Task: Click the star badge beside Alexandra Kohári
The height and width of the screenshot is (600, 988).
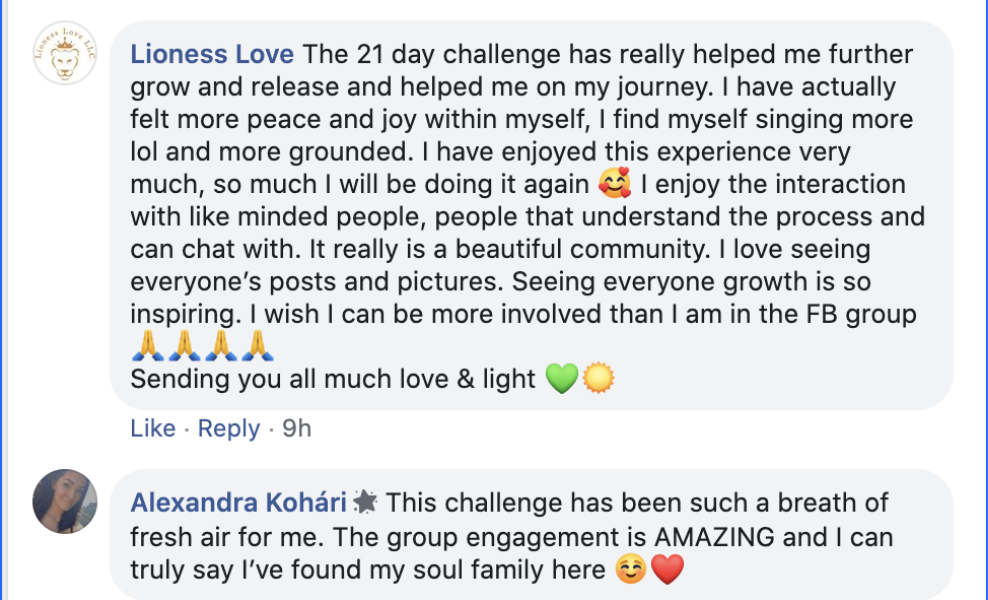Action: click(x=365, y=502)
